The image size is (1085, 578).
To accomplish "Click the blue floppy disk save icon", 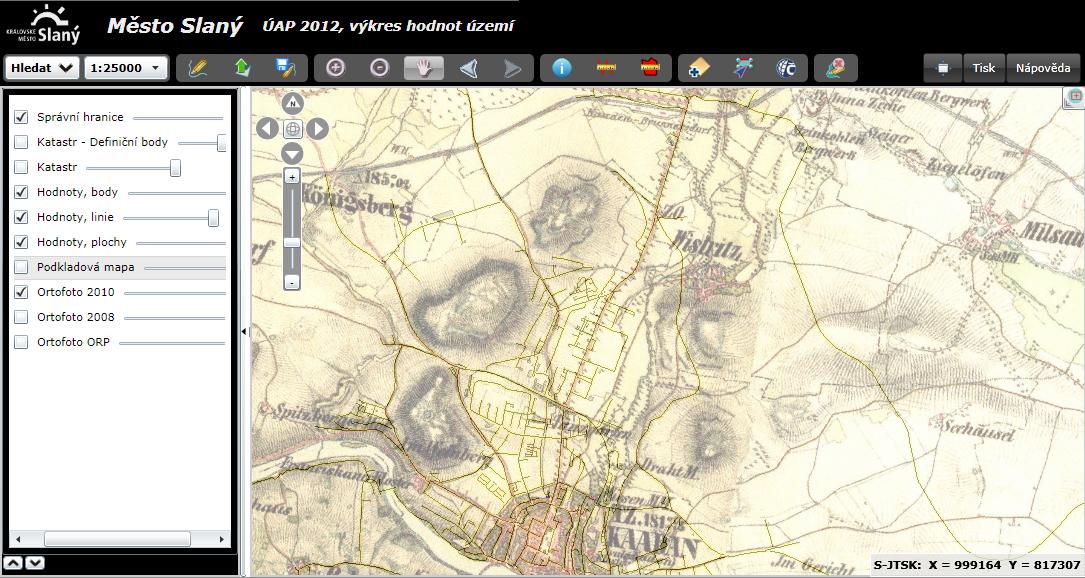I will click(285, 68).
